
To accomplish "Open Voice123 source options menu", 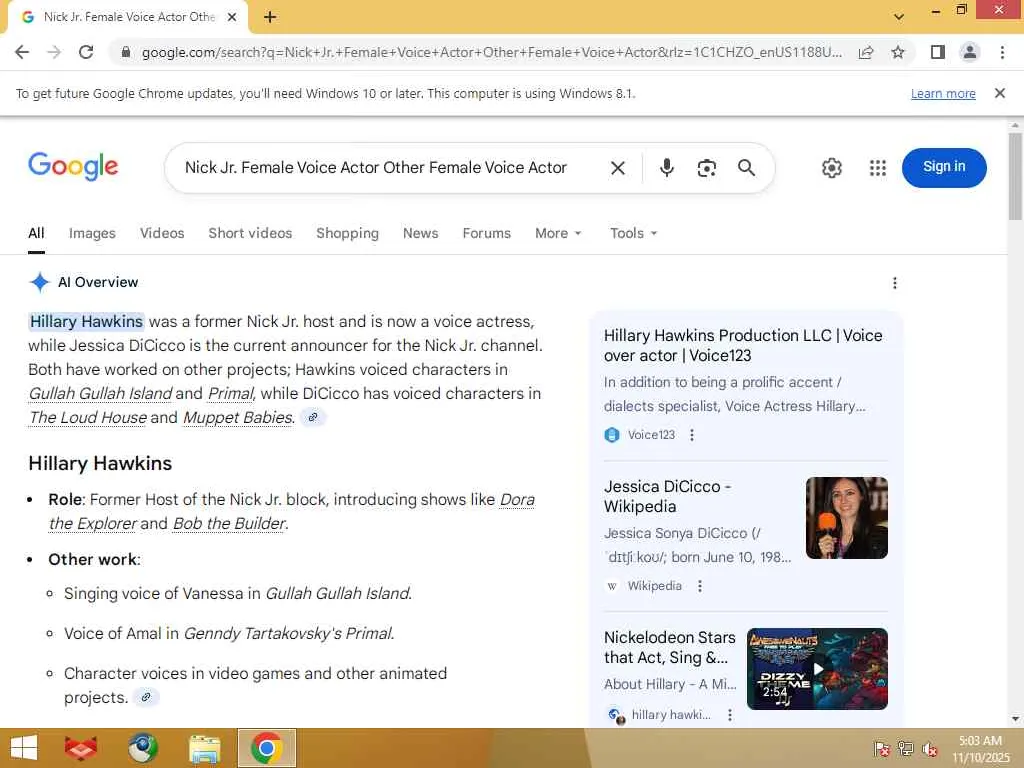I will coord(692,435).
